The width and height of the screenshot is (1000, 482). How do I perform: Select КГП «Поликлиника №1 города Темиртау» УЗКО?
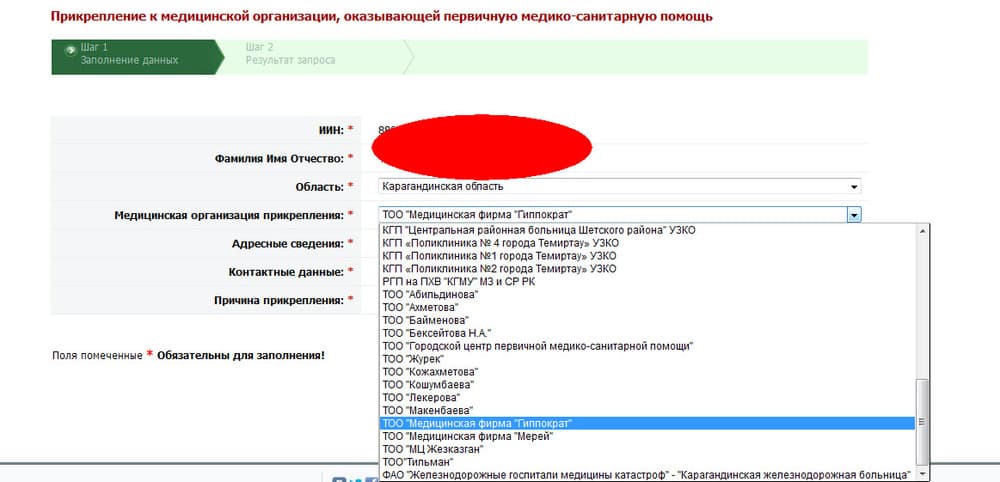coord(647,256)
